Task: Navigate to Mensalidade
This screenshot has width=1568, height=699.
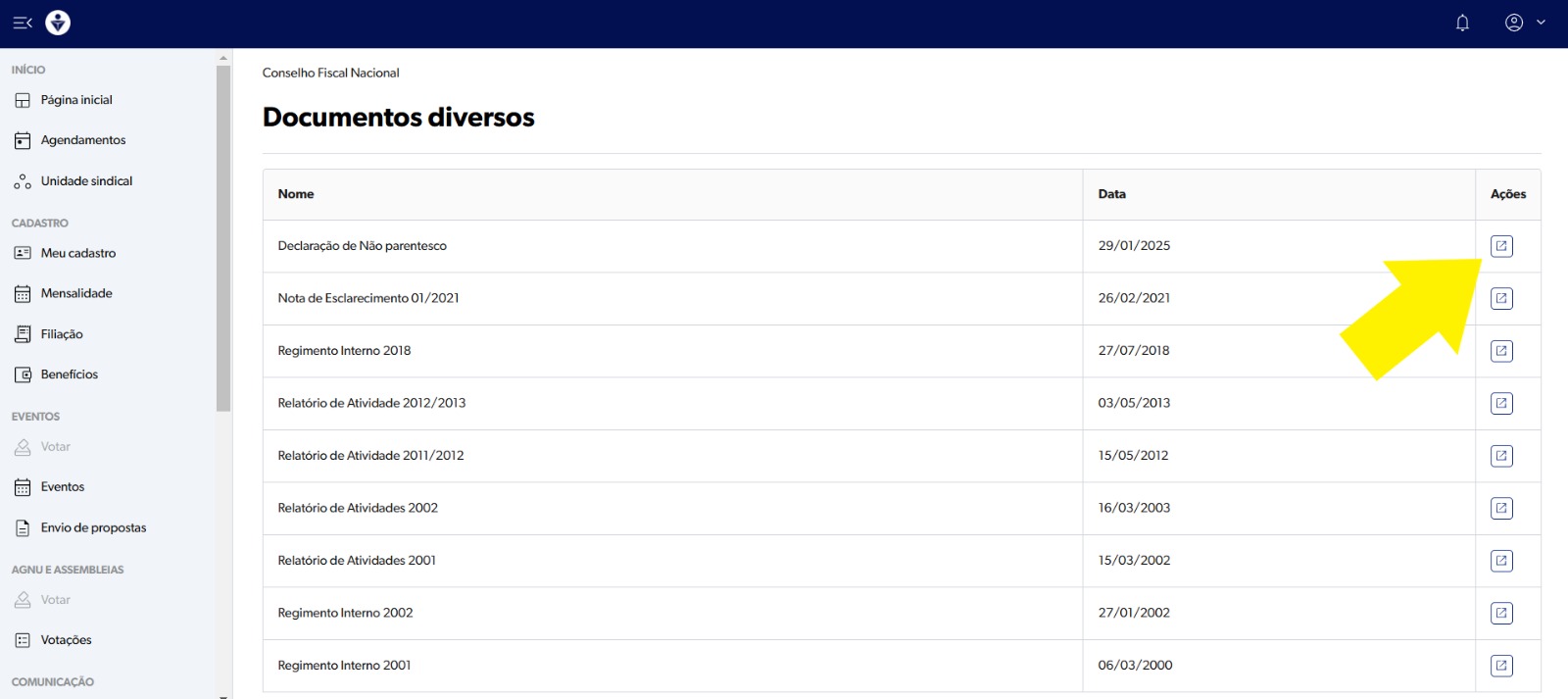Action: point(75,293)
